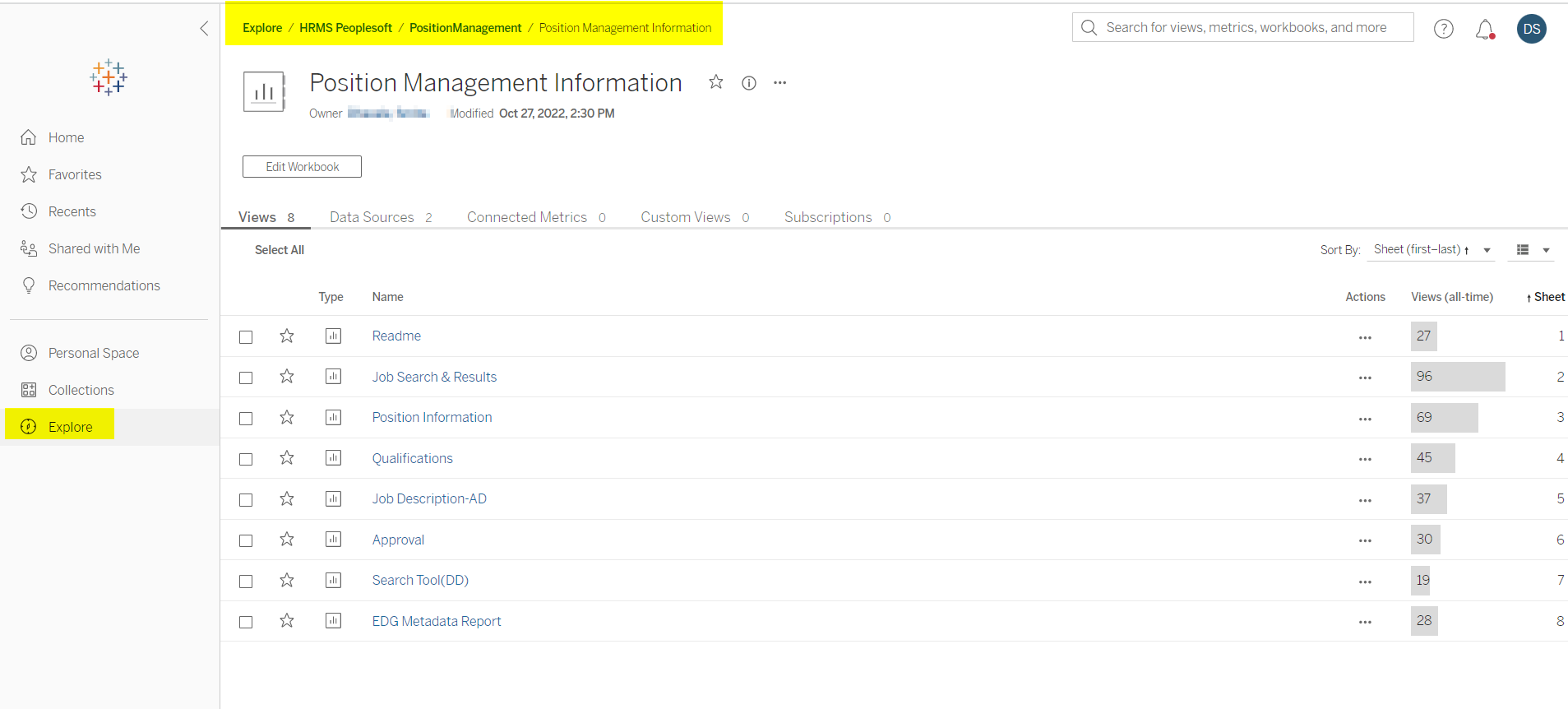Open actions menu for Job Search & Results
This screenshot has width=1568, height=709.
point(1365,378)
